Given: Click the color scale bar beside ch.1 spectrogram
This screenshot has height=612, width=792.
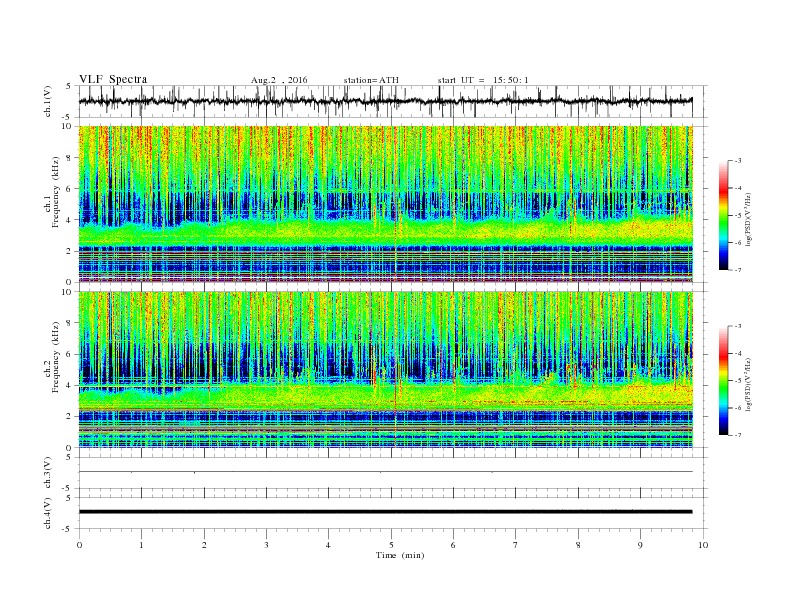Looking at the screenshot, I should (x=724, y=215).
